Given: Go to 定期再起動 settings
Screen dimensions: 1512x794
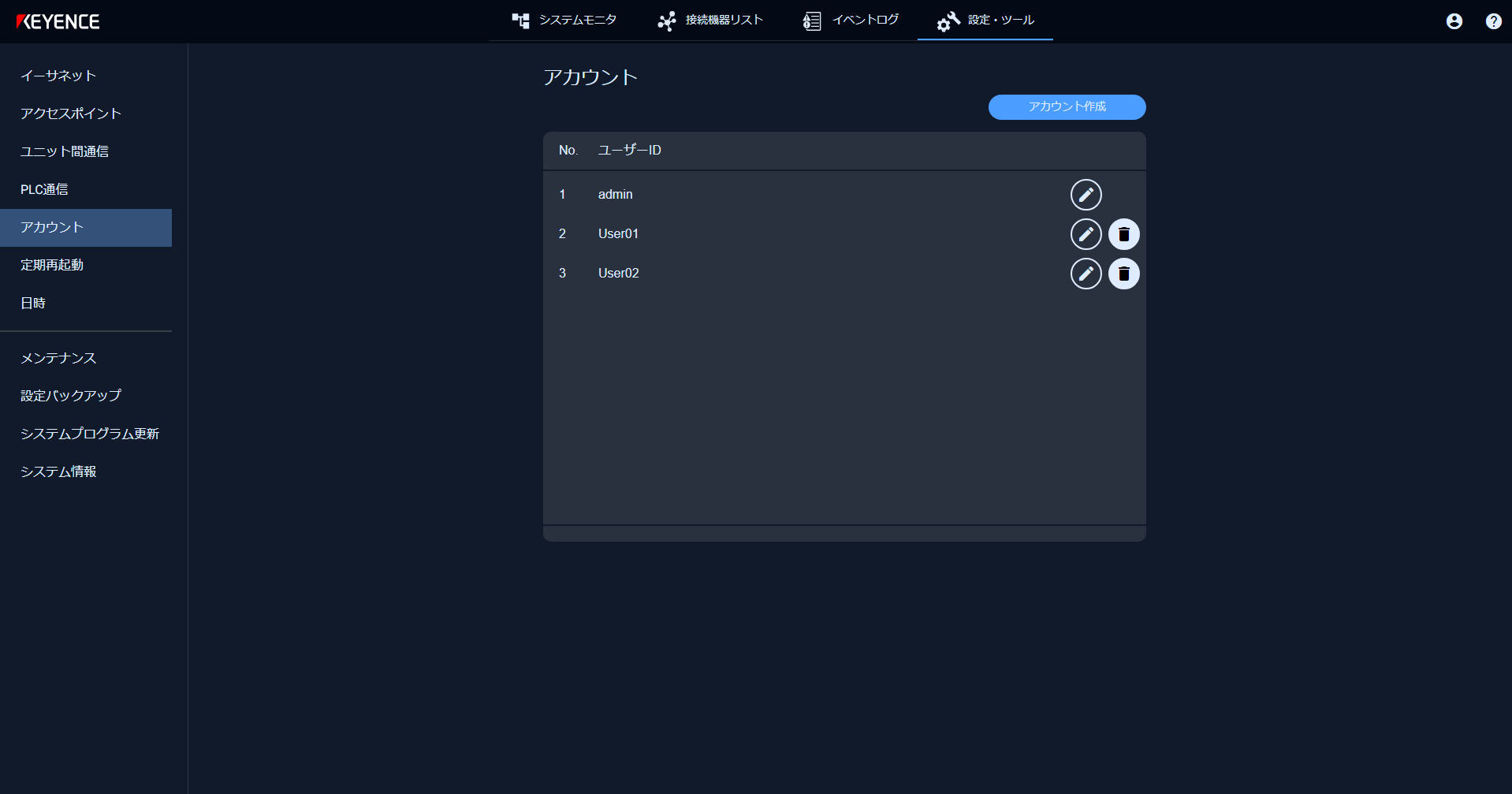Looking at the screenshot, I should (51, 265).
